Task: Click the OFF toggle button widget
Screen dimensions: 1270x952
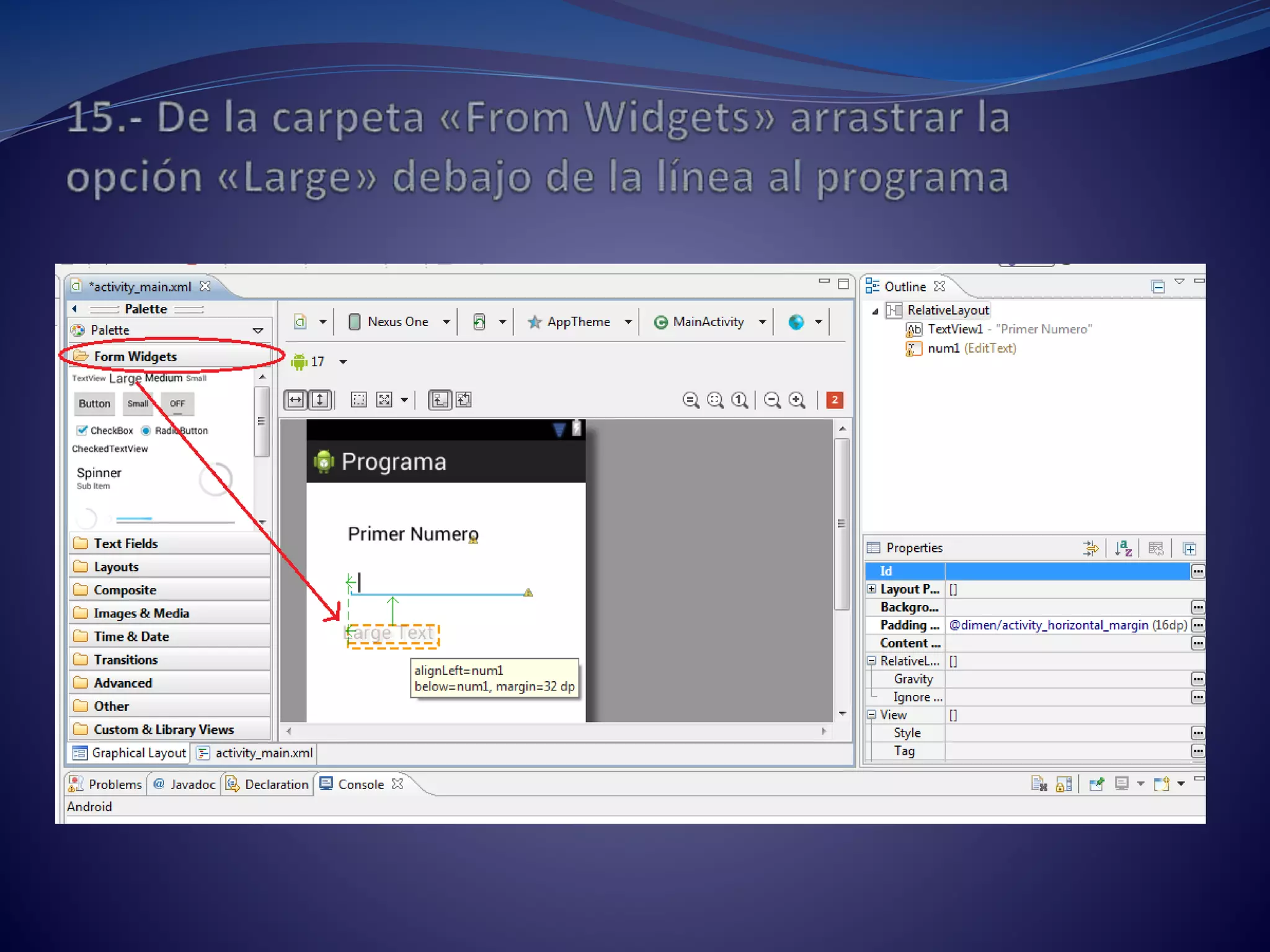Action: (x=177, y=403)
